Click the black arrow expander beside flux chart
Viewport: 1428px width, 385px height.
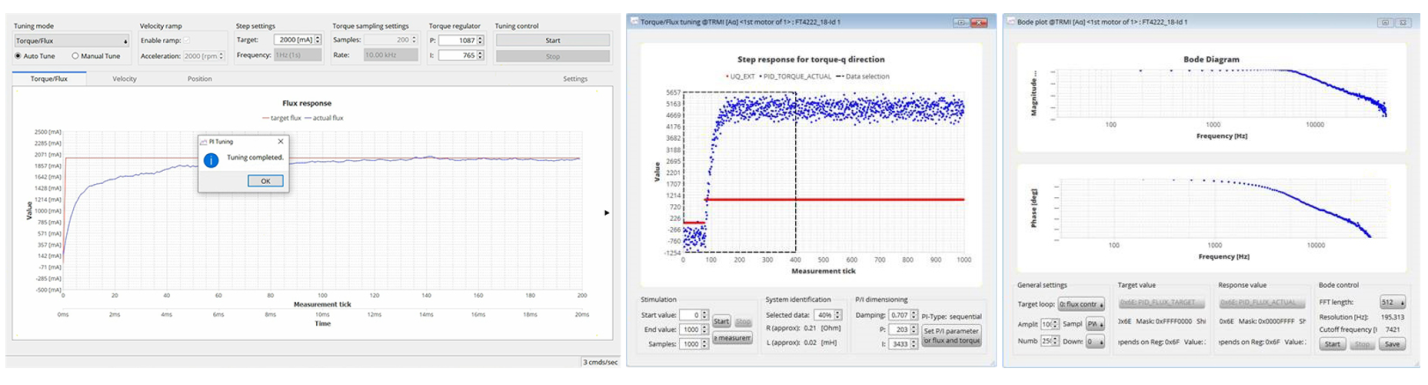(607, 212)
